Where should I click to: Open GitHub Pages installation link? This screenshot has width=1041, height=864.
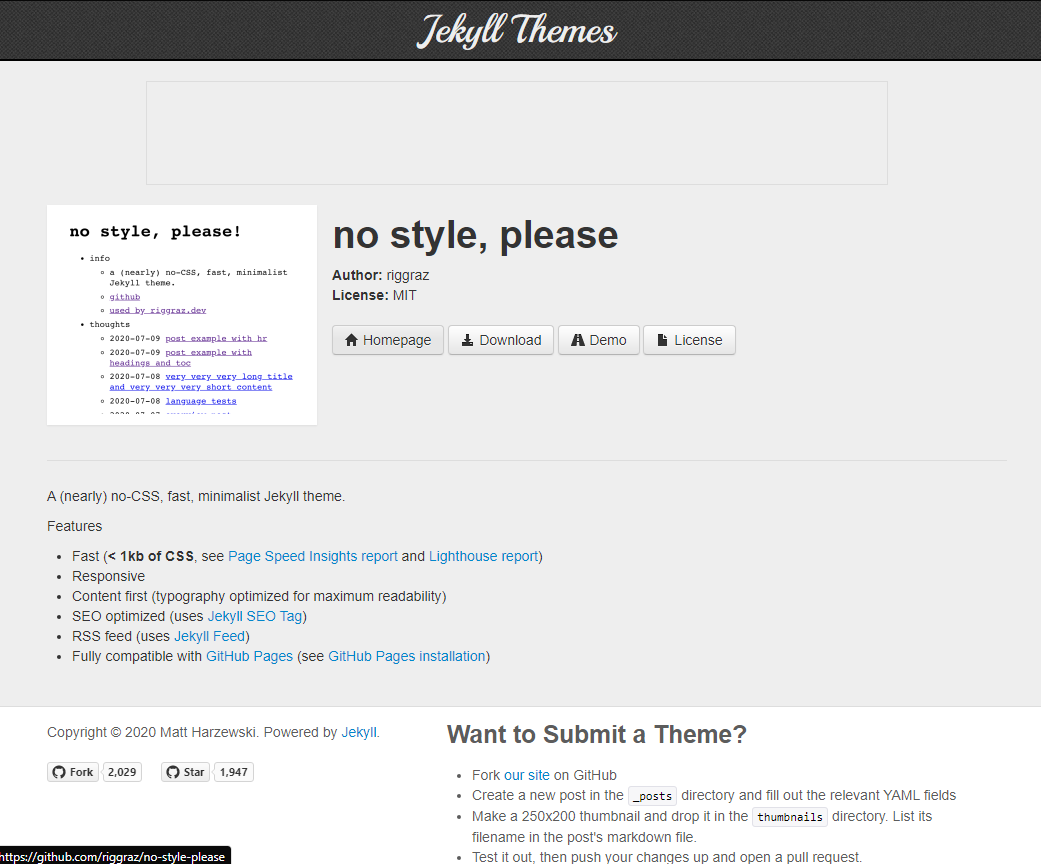point(407,656)
